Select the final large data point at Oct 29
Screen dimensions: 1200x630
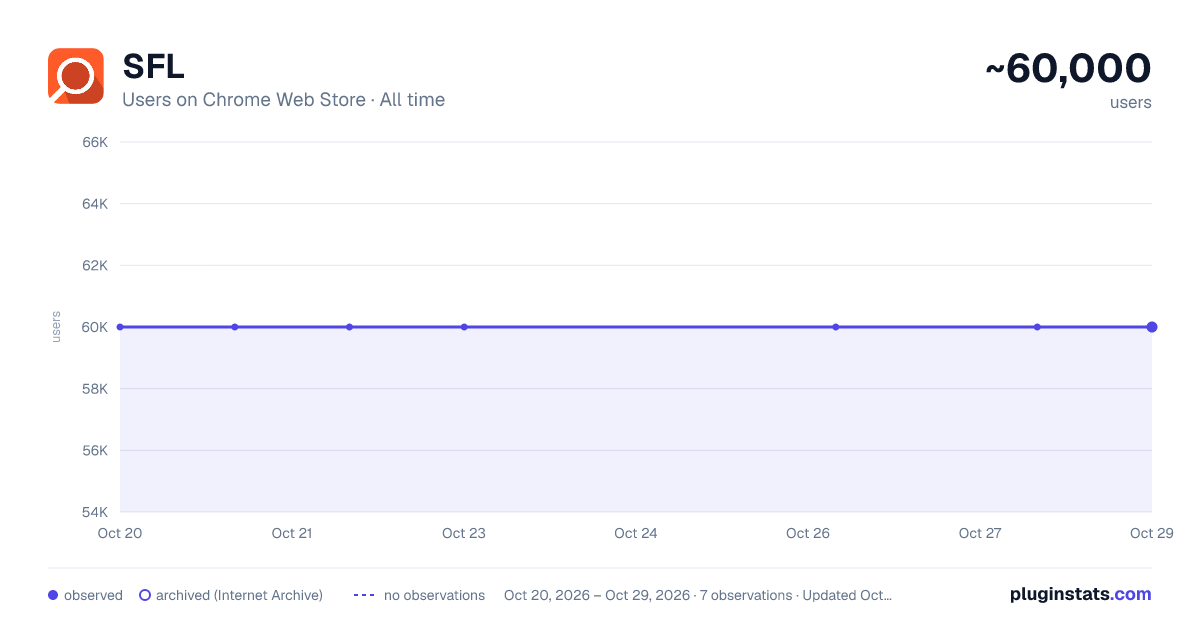tap(1152, 327)
